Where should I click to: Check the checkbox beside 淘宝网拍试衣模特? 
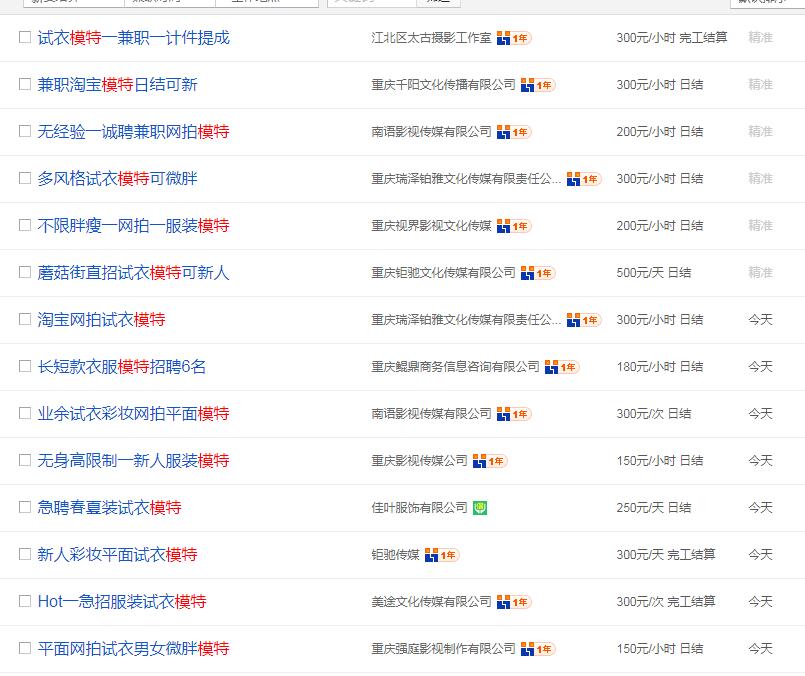(25, 320)
